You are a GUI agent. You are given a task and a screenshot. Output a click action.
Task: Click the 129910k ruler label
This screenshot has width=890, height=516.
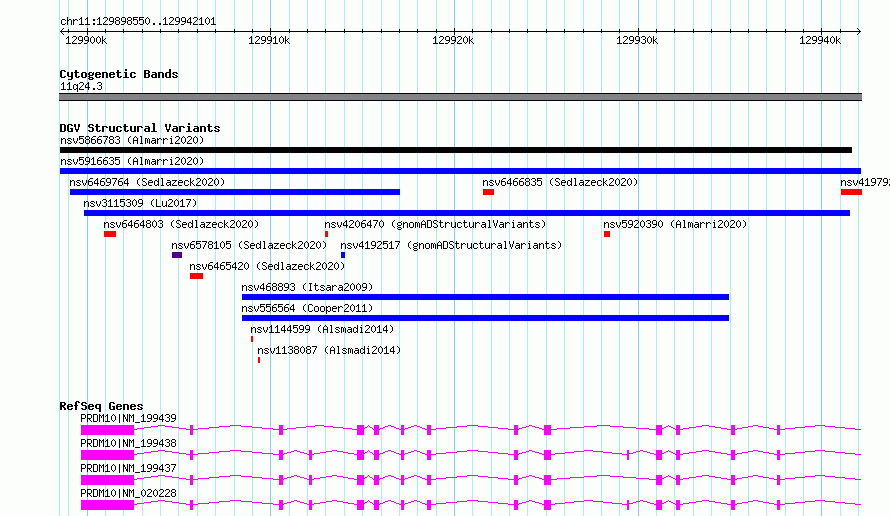pyautogui.click(x=269, y=40)
